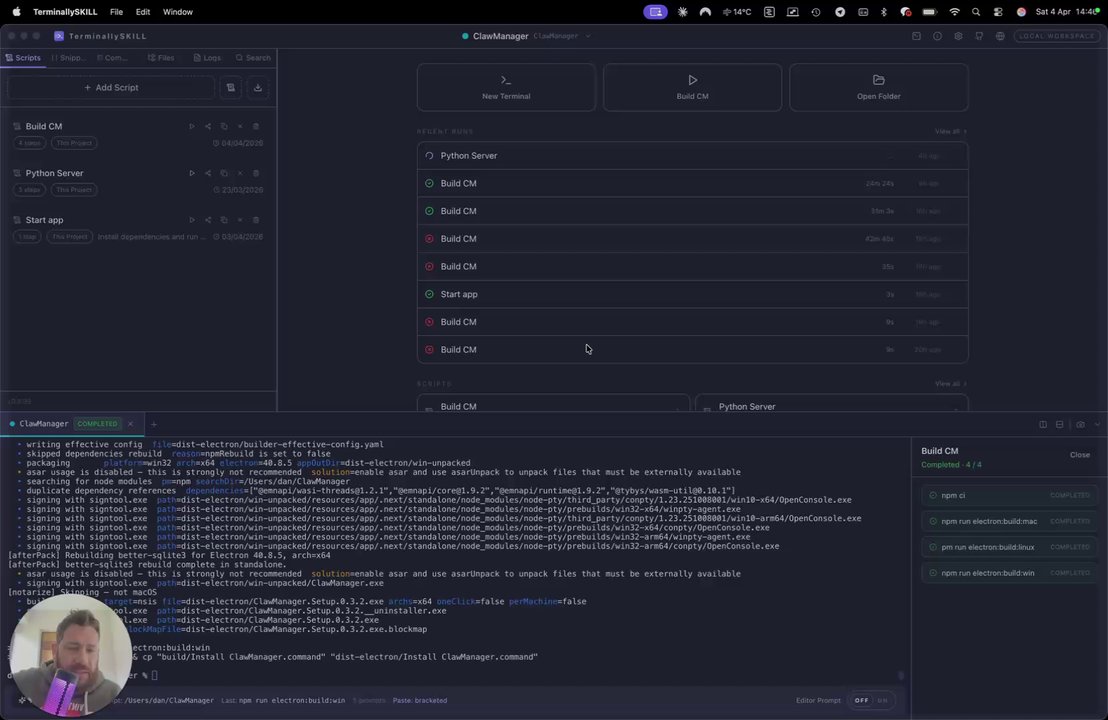The height and width of the screenshot is (720, 1108).
Task: Toggle the Editor Prompt OFF/ON switch
Action: 871,700
